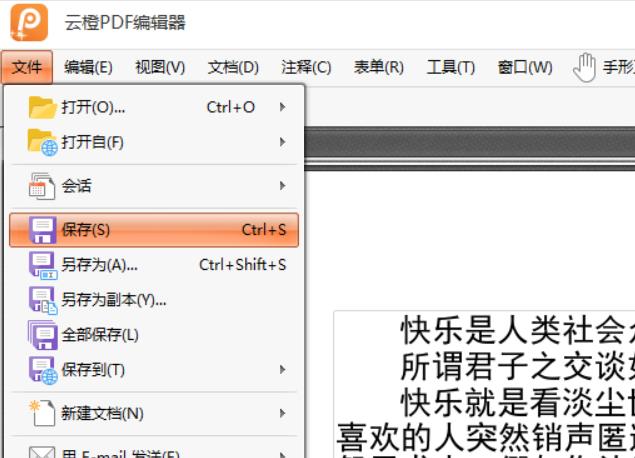Expand the 打开(O) submenu arrow
635x458 pixels.
(282, 107)
